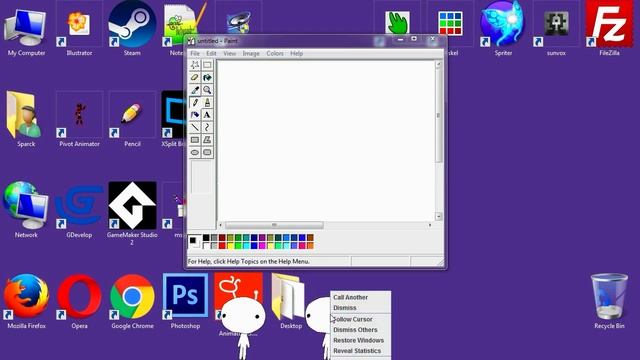Select the Sparck user folder icon
The width and height of the screenshot is (640, 360).
(x=26, y=119)
